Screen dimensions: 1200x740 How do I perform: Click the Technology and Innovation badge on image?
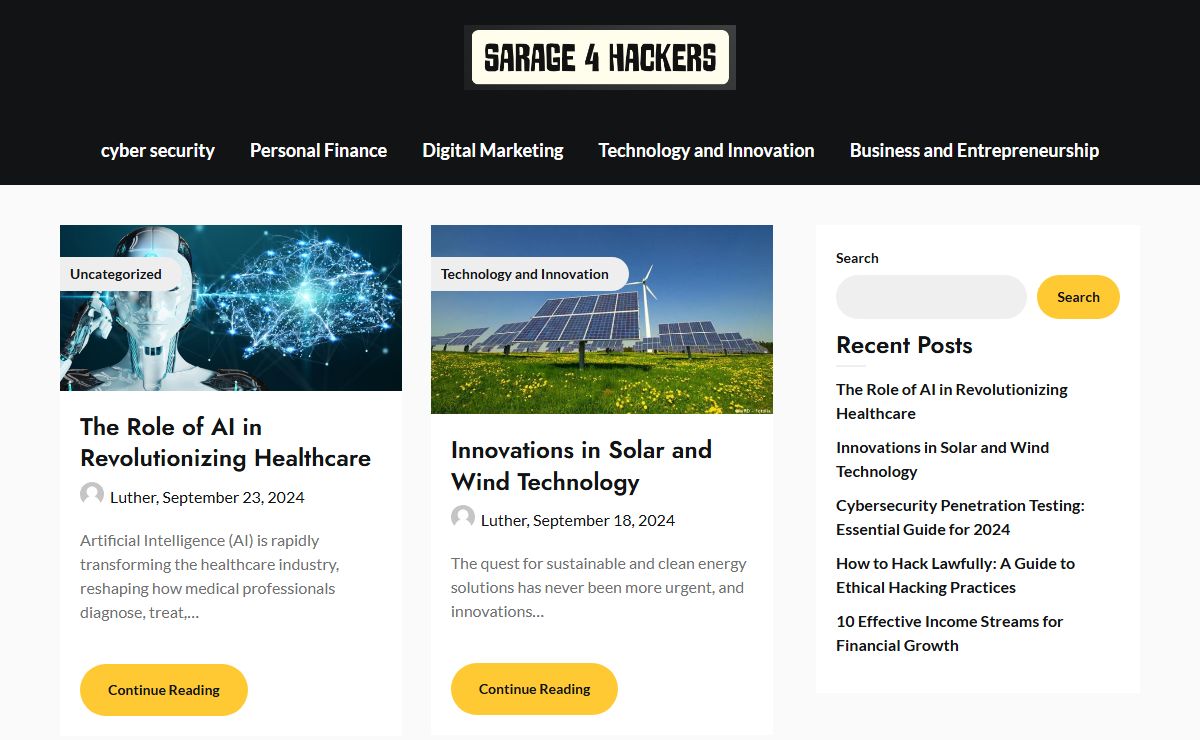525,274
